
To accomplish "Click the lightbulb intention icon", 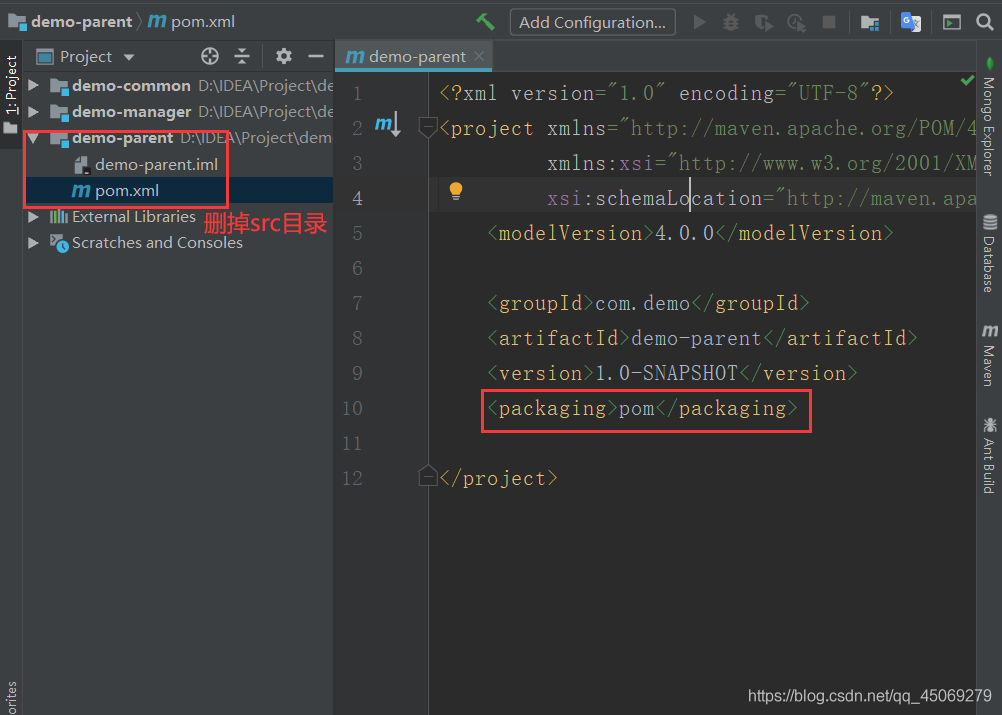I will [x=456, y=190].
